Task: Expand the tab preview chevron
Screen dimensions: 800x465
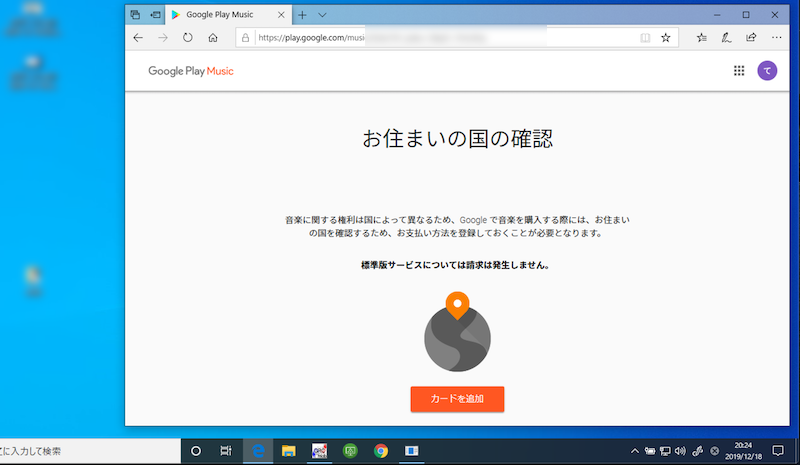Action: pos(322,15)
